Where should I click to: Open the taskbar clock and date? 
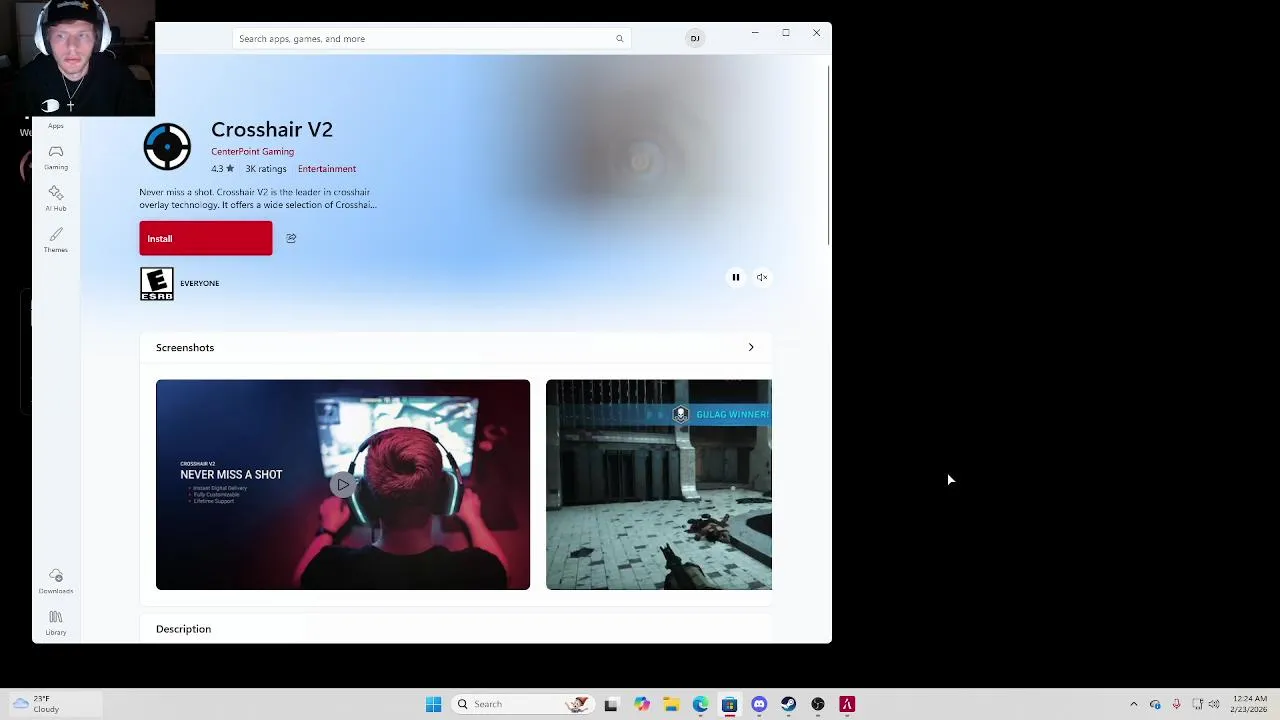point(1250,704)
